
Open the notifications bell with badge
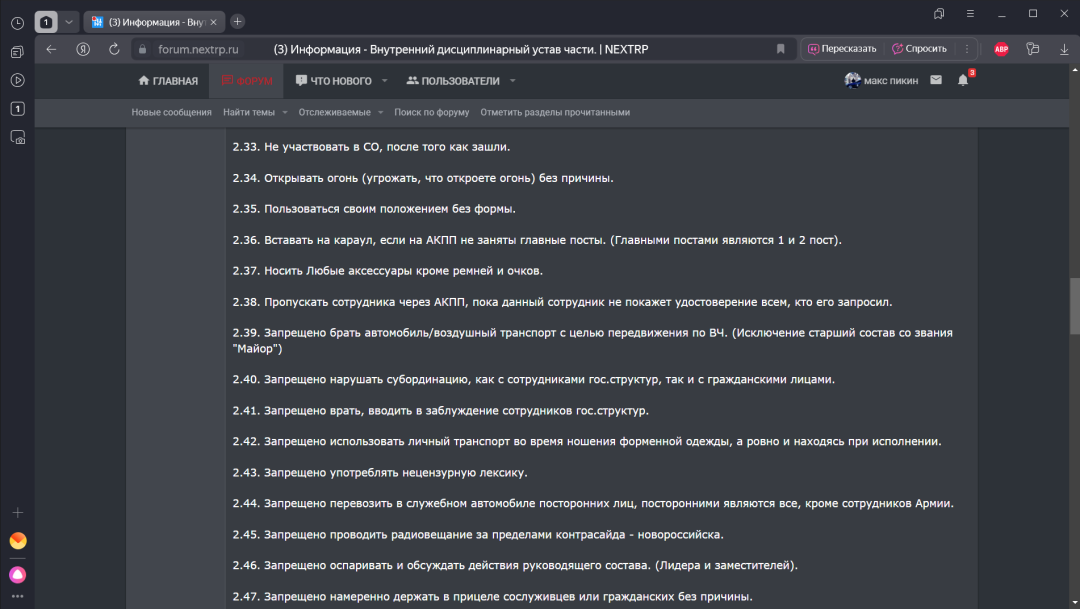pyautogui.click(x=963, y=81)
